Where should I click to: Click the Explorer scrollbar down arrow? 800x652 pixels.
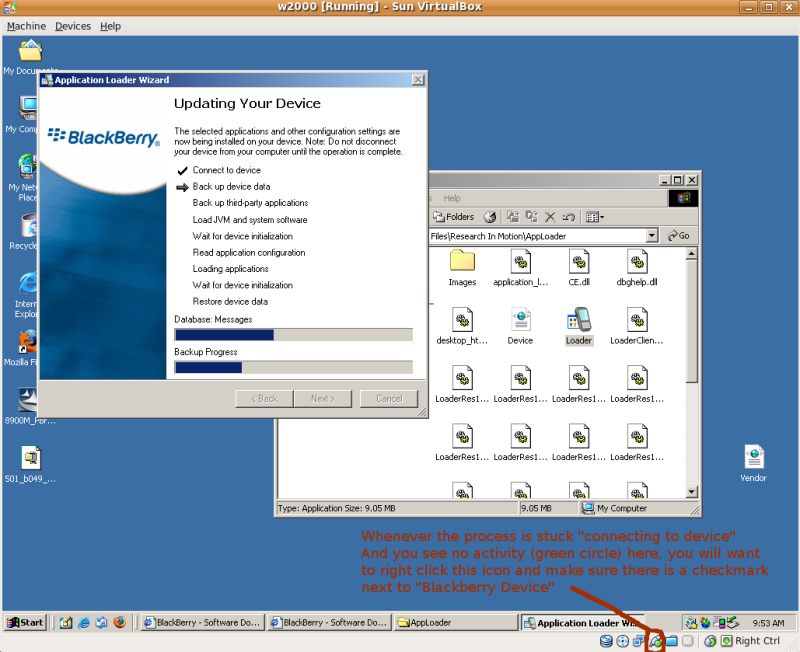coord(691,492)
